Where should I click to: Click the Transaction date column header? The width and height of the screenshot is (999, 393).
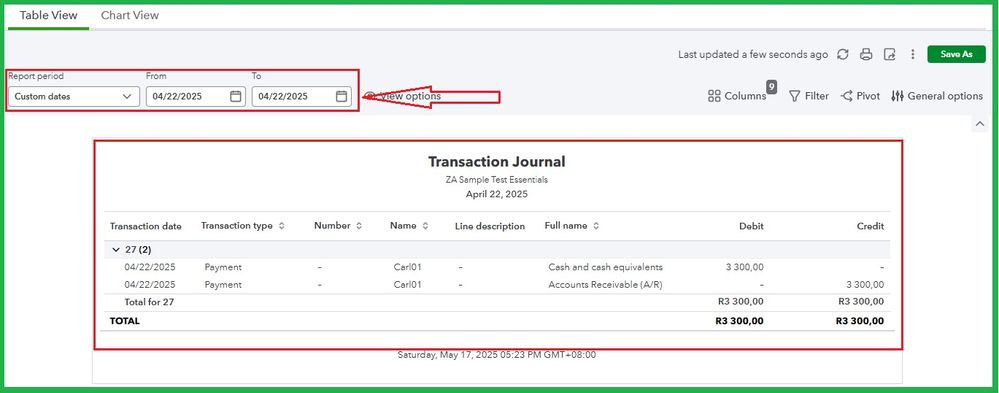pos(145,226)
